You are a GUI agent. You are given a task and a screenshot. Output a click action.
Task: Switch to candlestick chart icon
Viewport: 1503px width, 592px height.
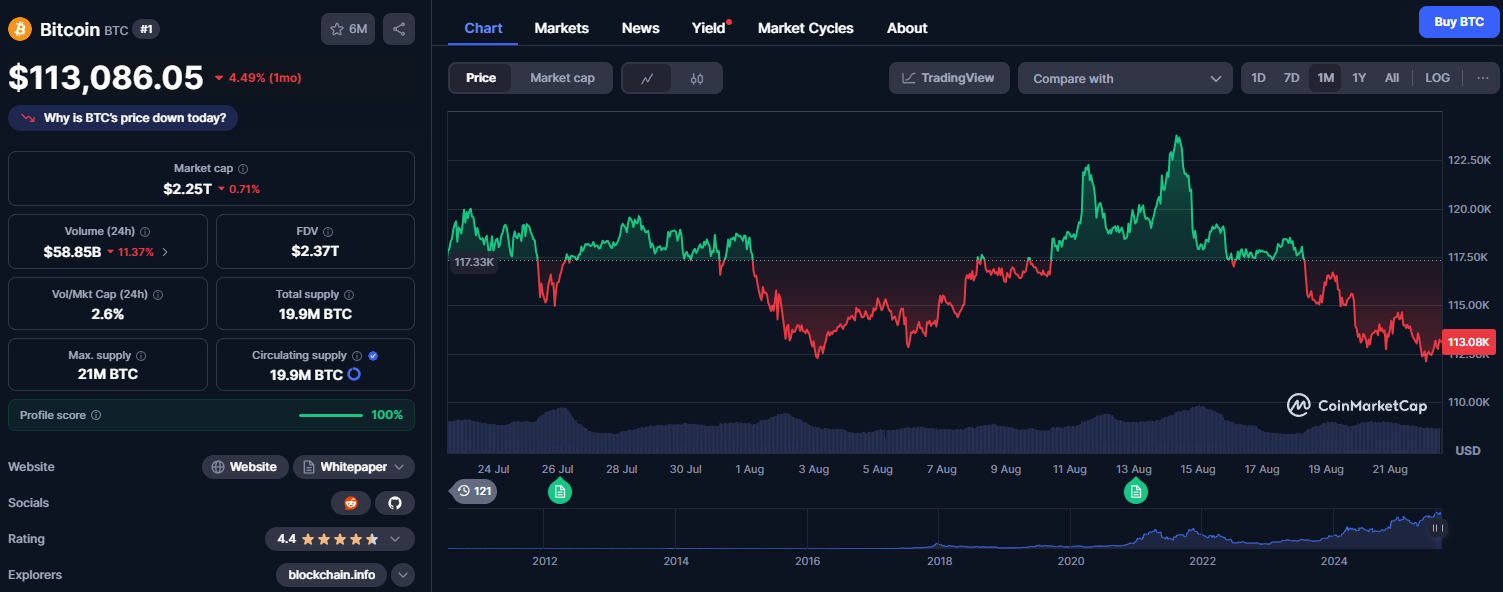click(x=697, y=78)
